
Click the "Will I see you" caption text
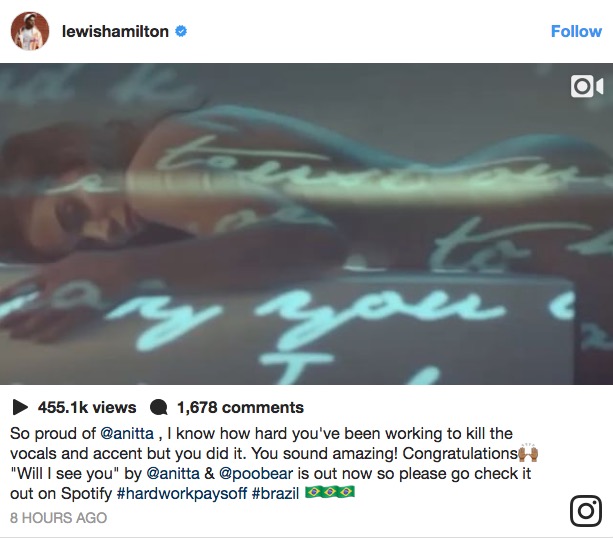point(65,473)
